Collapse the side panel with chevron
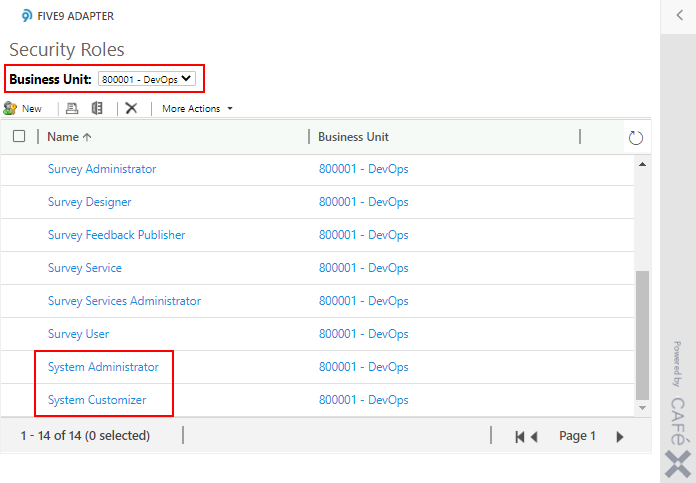The image size is (696, 483). 679,17
